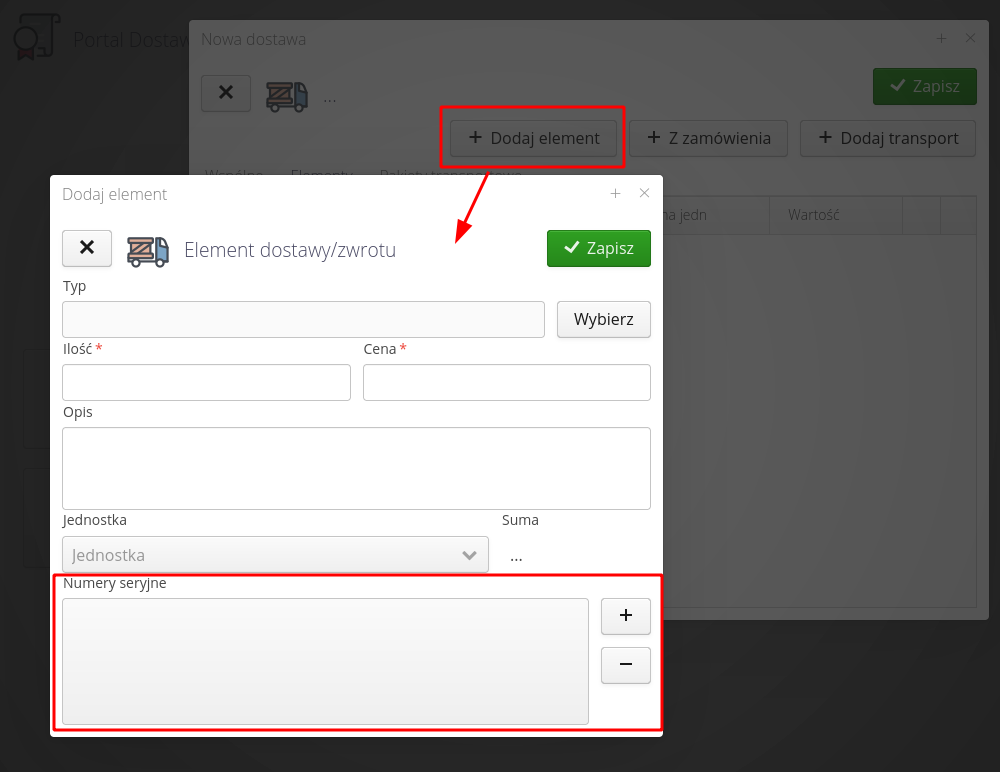Click Wybierz to choose a type
The height and width of the screenshot is (772, 1000).
[603, 320]
